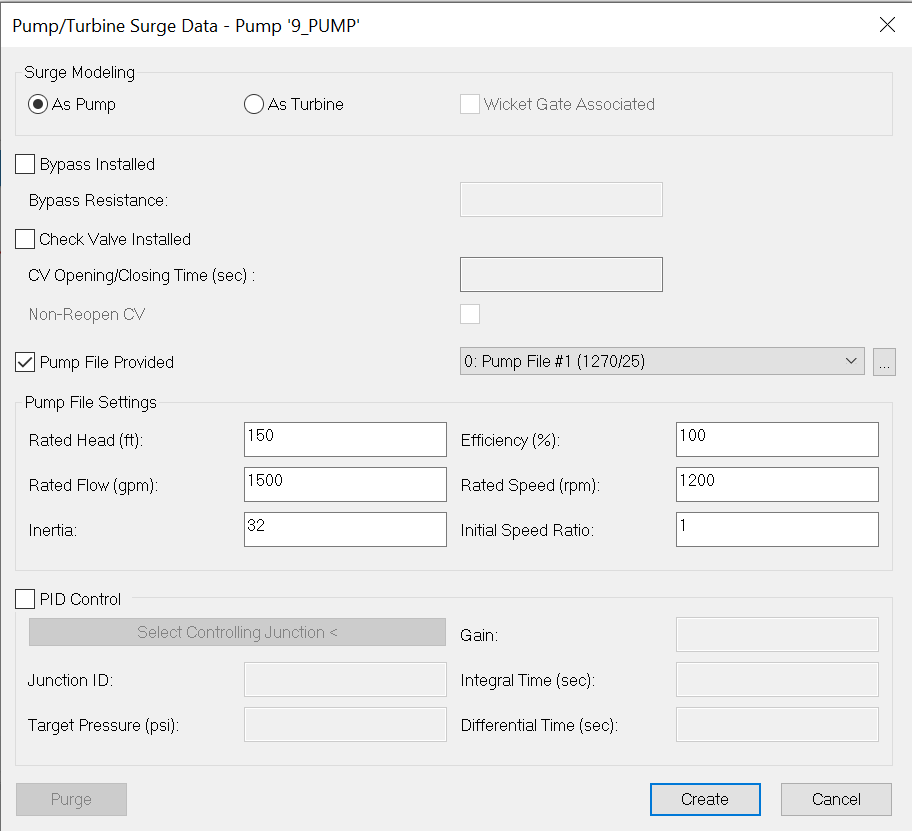Click the Bypass Resistance input field
Viewport: 912px width, 831px height.
(561, 199)
